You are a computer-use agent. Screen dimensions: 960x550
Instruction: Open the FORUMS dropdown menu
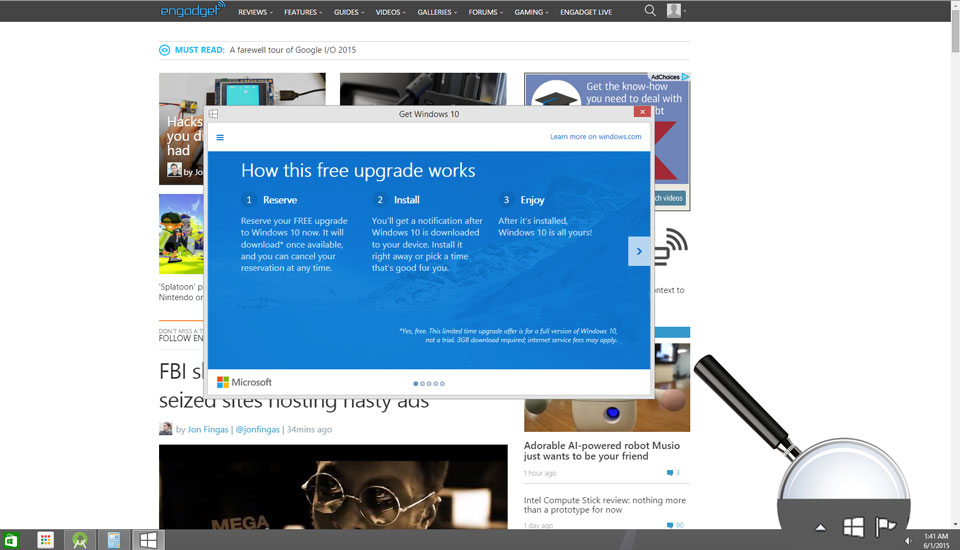(485, 12)
